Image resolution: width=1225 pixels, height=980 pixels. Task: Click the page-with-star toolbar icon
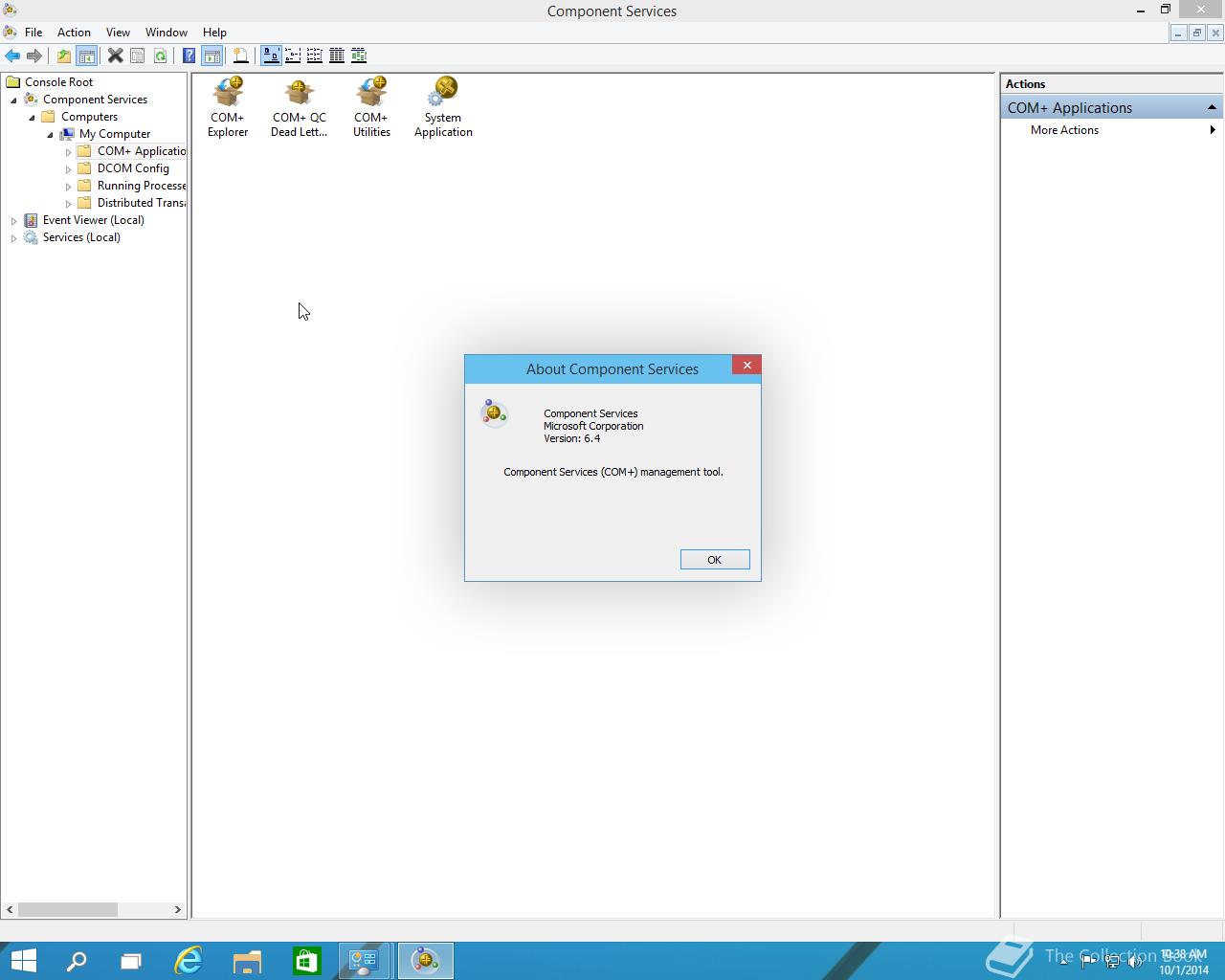pos(241,56)
